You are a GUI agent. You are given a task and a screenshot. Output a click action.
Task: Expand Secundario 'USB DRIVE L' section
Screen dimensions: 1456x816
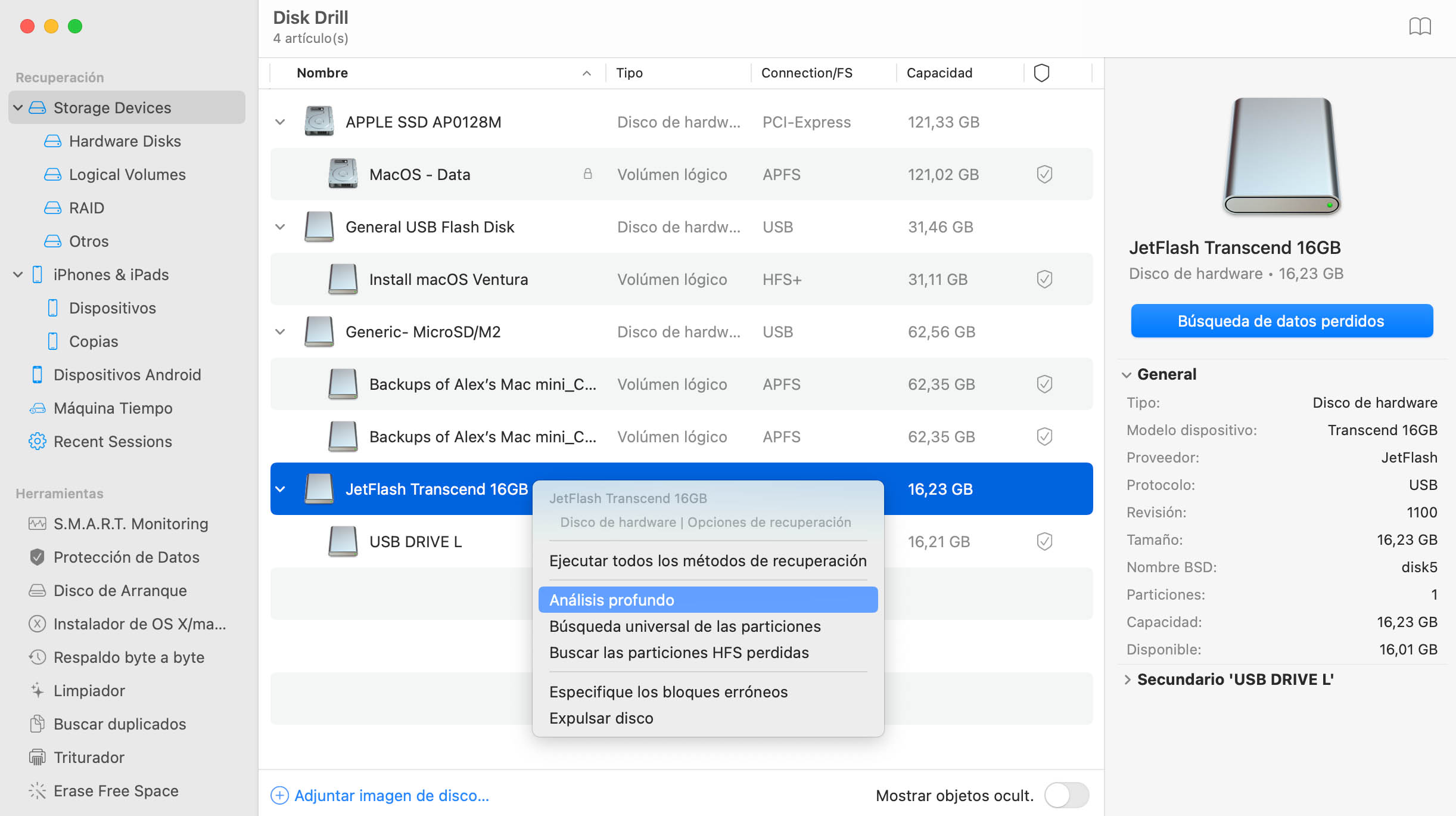tap(1127, 680)
